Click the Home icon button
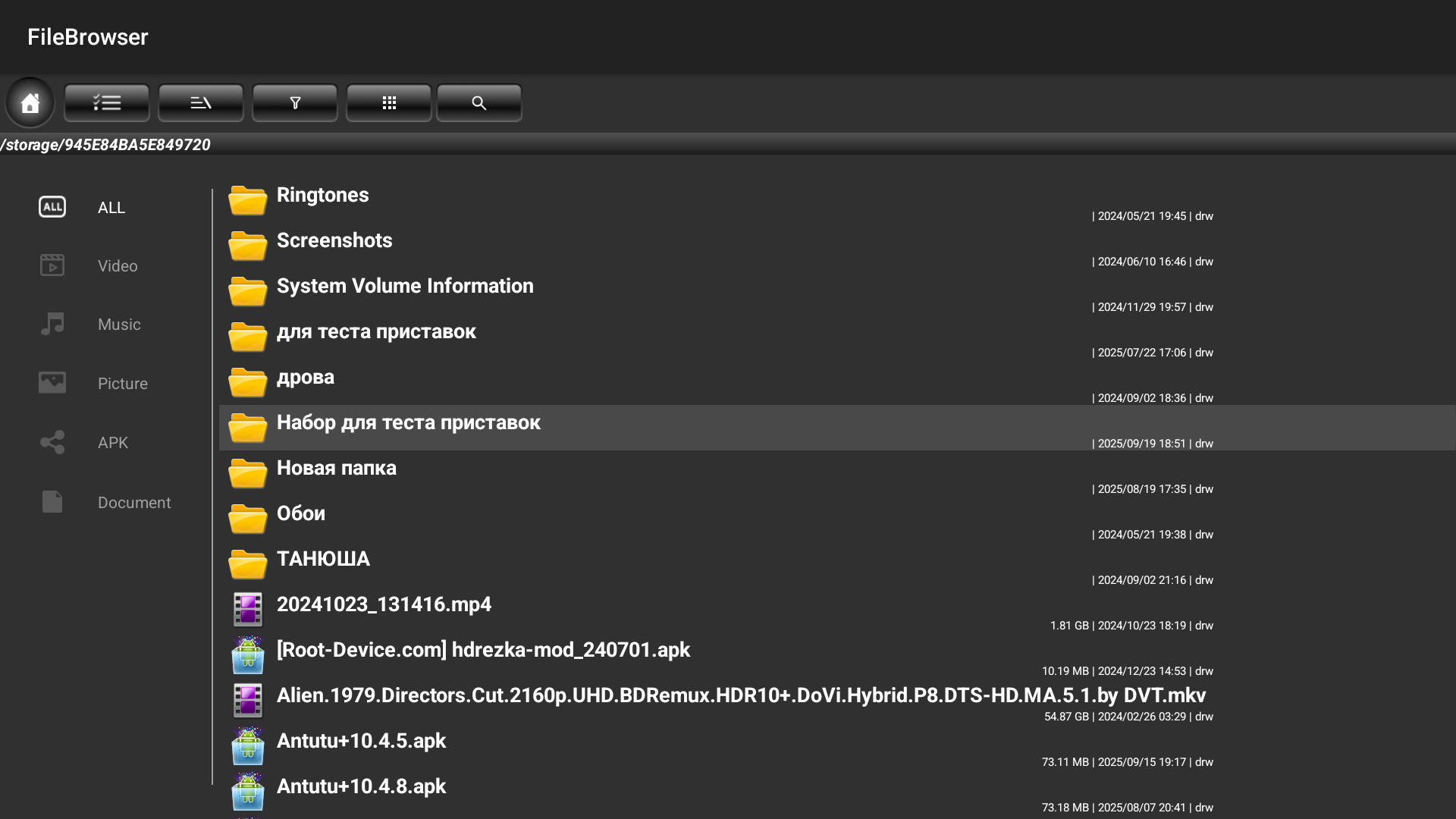This screenshot has height=819, width=1456. (x=30, y=102)
